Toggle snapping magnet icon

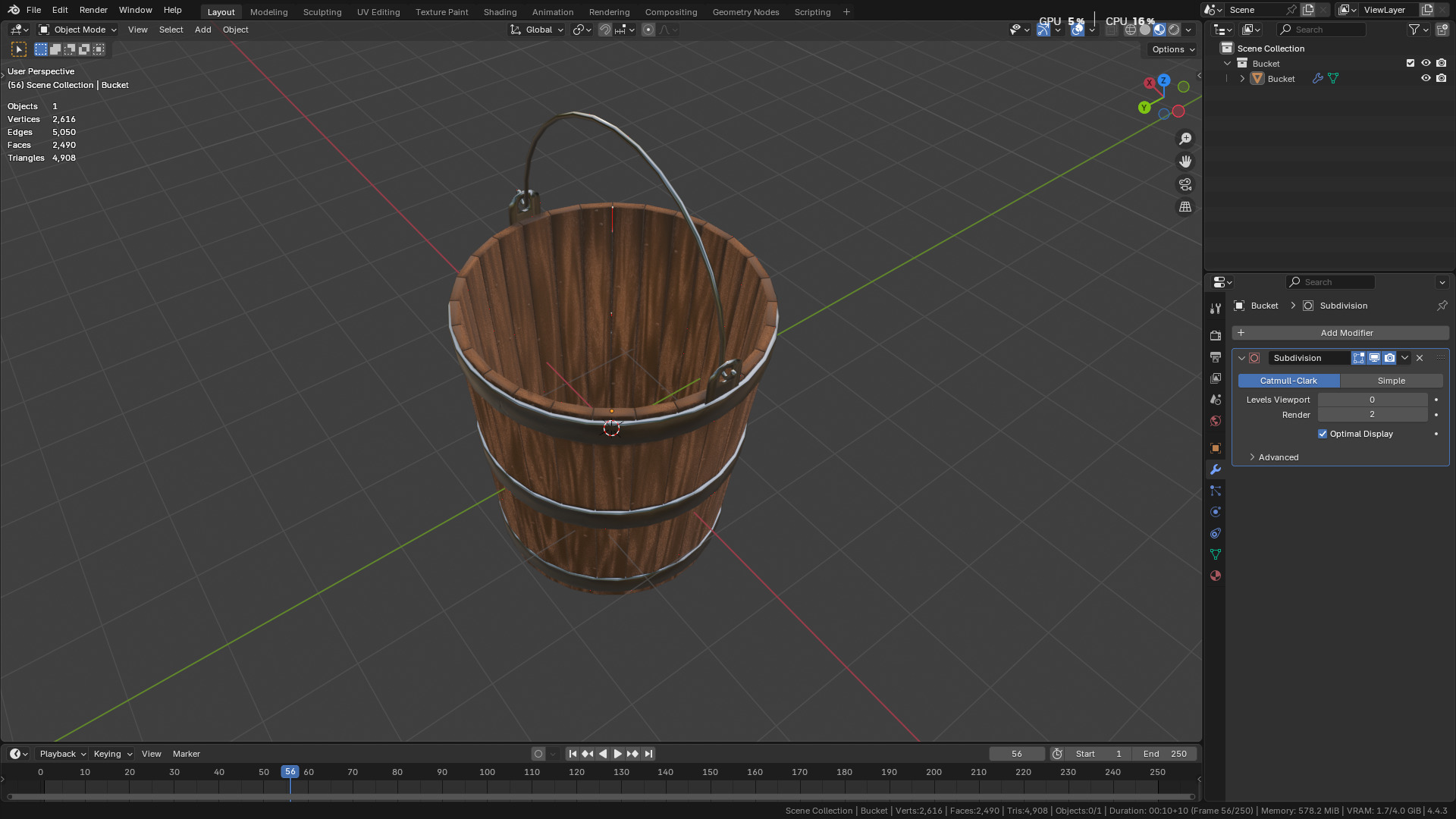(604, 30)
